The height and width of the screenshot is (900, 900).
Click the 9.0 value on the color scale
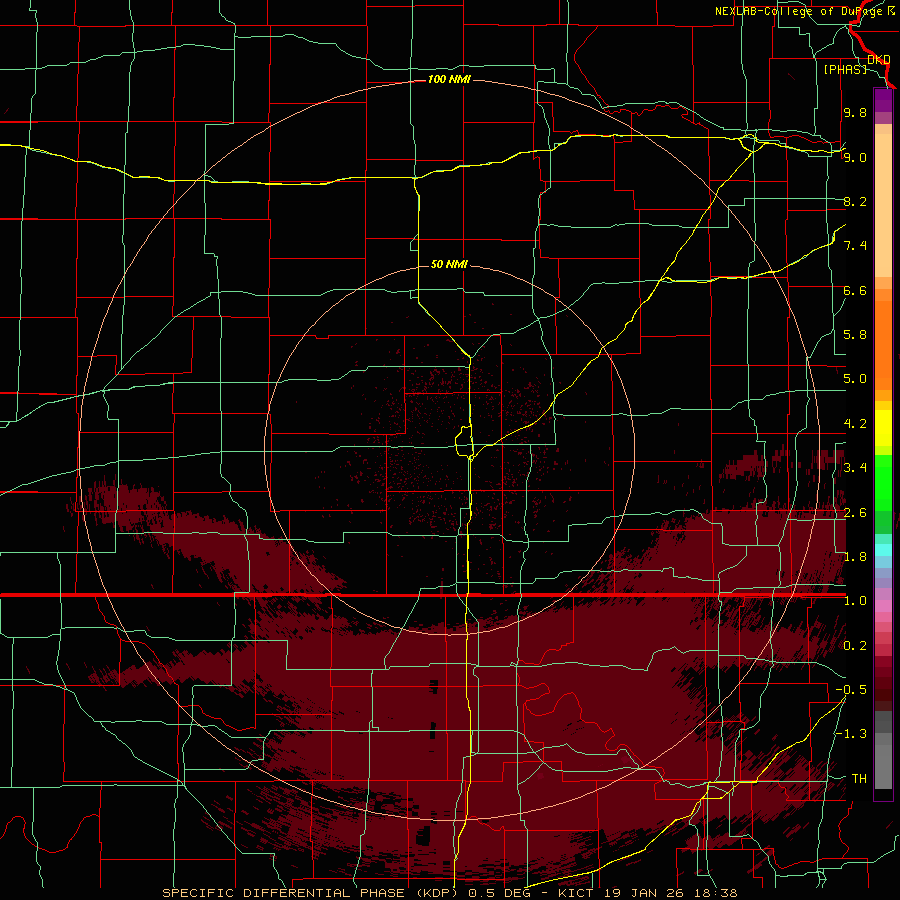[x=855, y=157]
